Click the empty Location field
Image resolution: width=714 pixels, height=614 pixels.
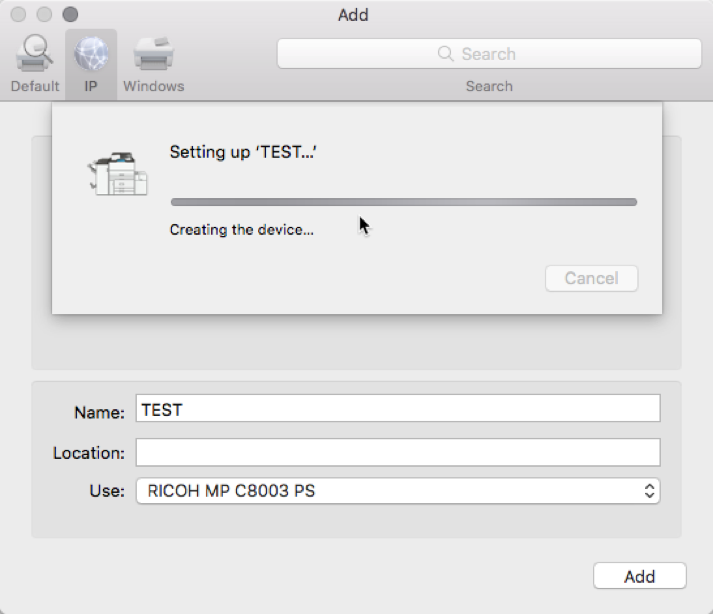coord(398,452)
